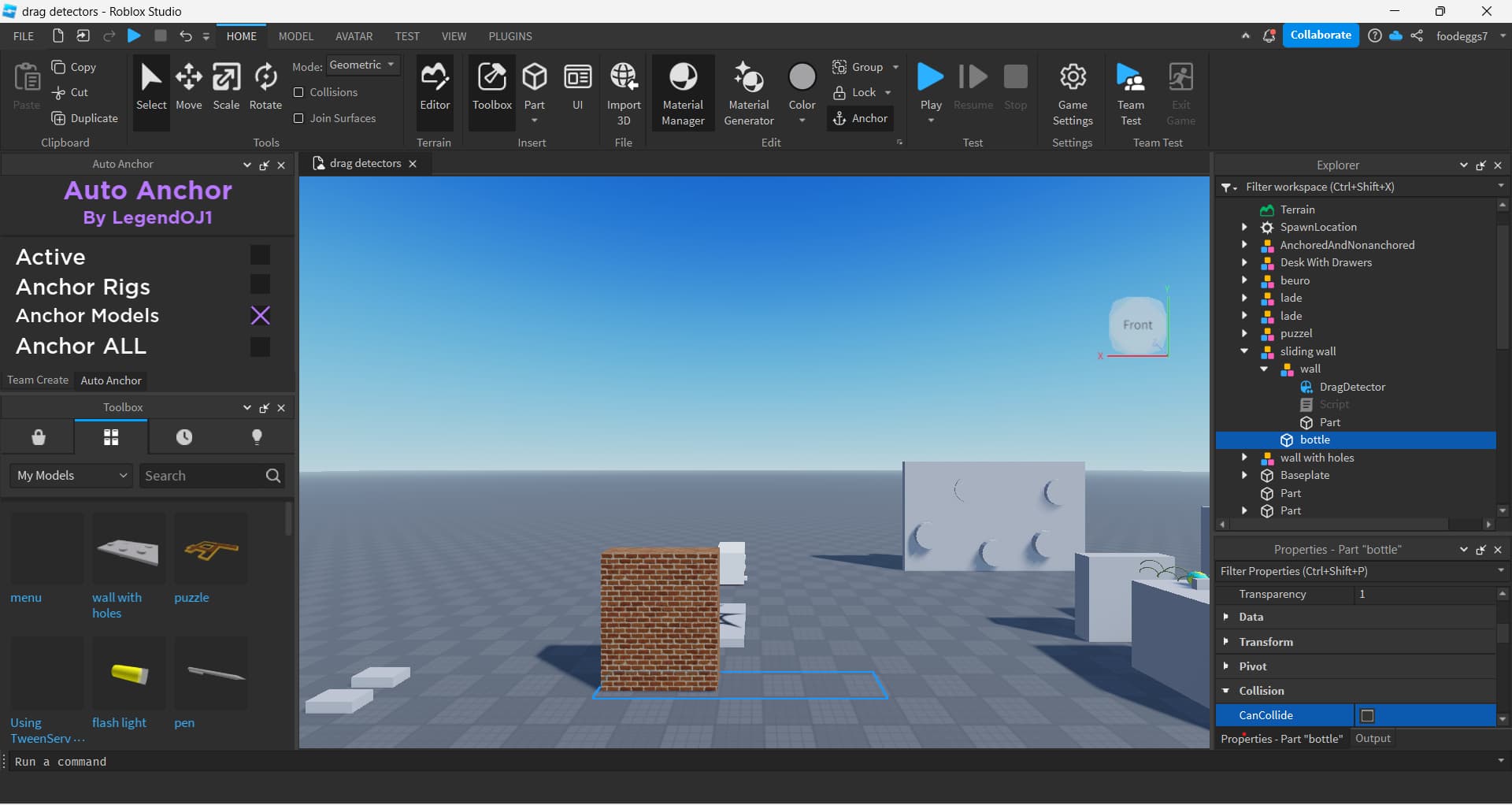Switch to the PLUGINS ribbon tab

pyautogui.click(x=510, y=36)
